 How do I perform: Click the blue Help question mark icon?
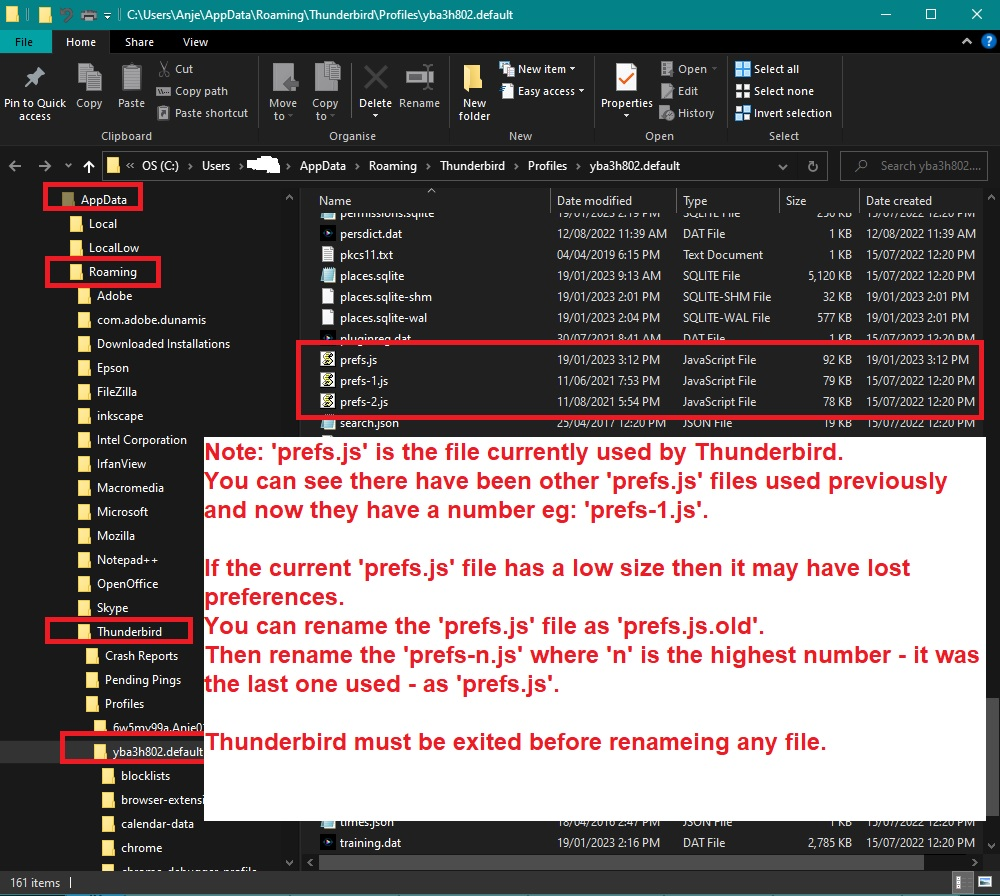[989, 41]
